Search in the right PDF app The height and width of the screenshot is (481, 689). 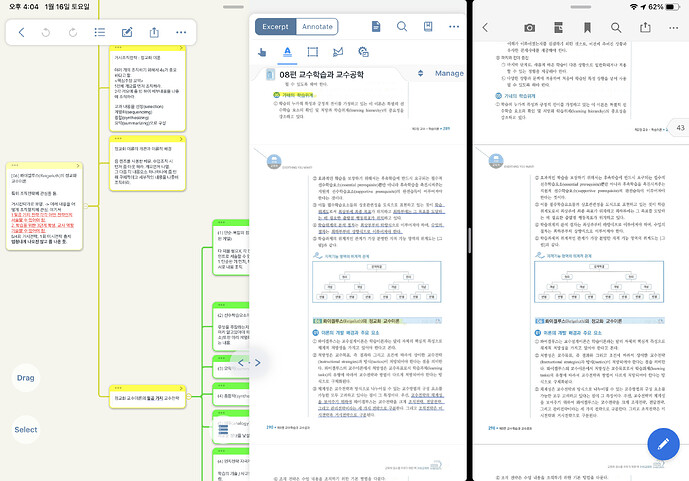coord(616,28)
